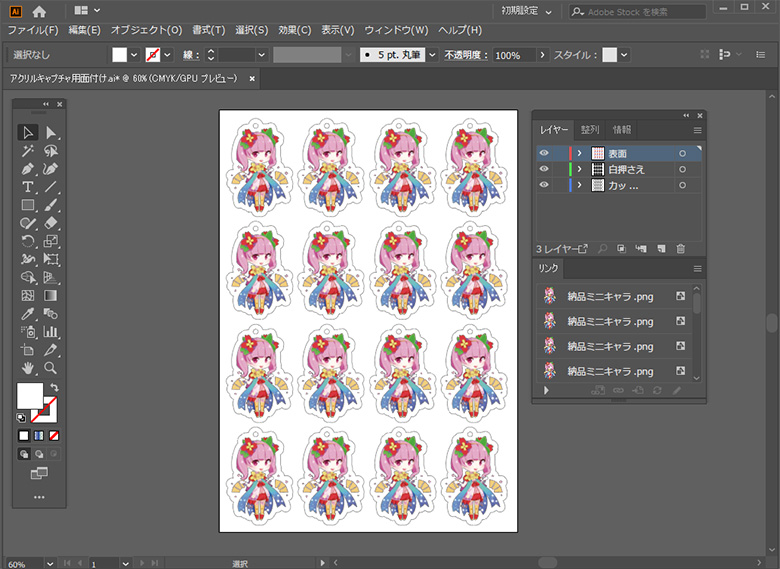Image resolution: width=780 pixels, height=569 pixels.
Task: Select the Curvature tool
Action: [x=50, y=169]
